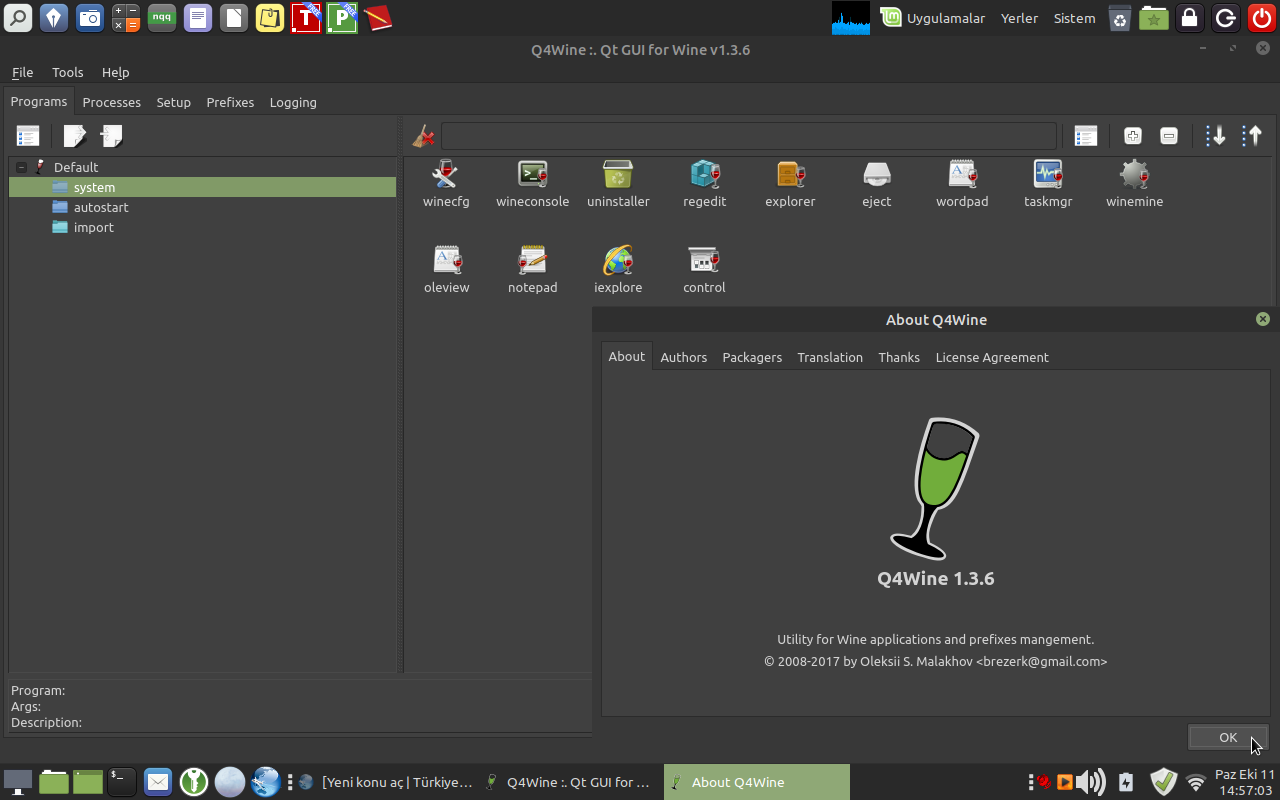The width and height of the screenshot is (1280, 800).
Task: Click the create new item icon in left toolbar
Action: [75, 136]
